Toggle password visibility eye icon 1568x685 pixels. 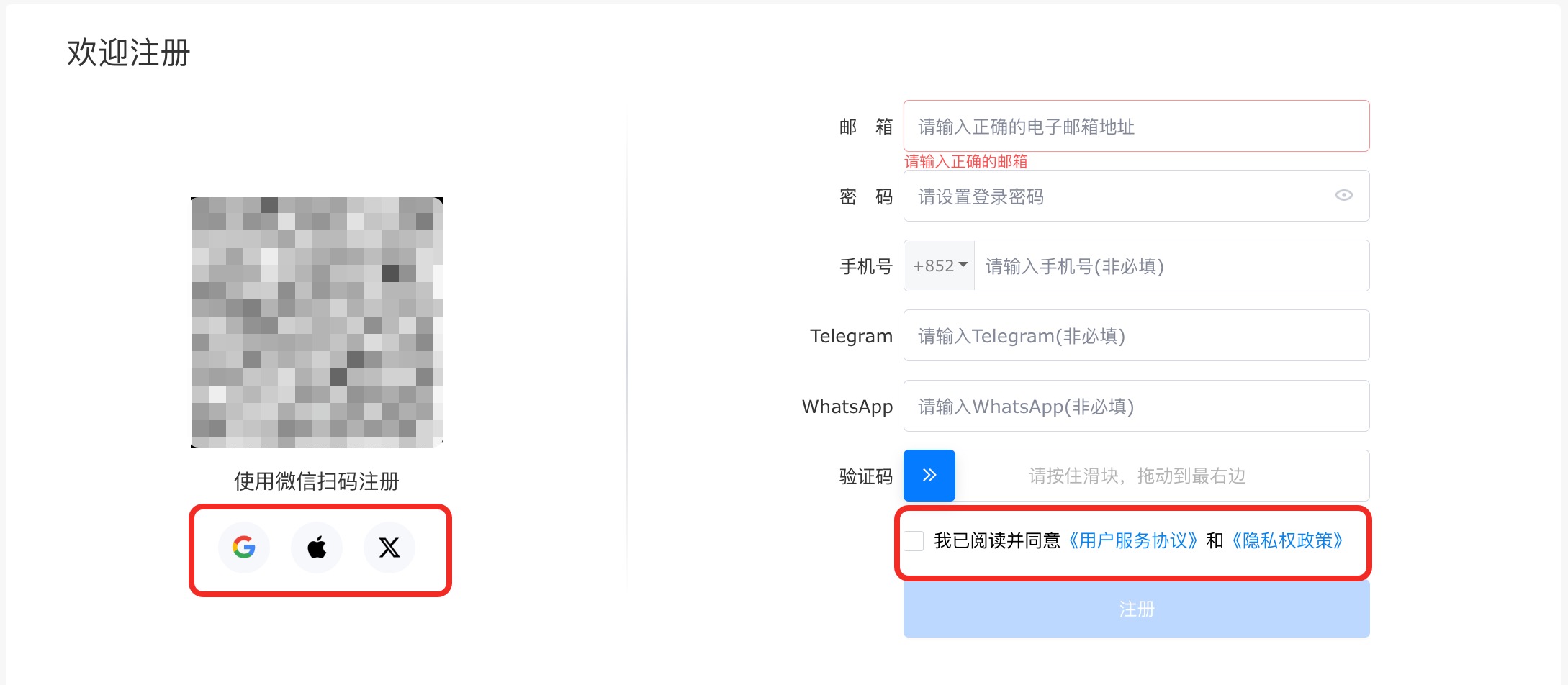[1343, 195]
